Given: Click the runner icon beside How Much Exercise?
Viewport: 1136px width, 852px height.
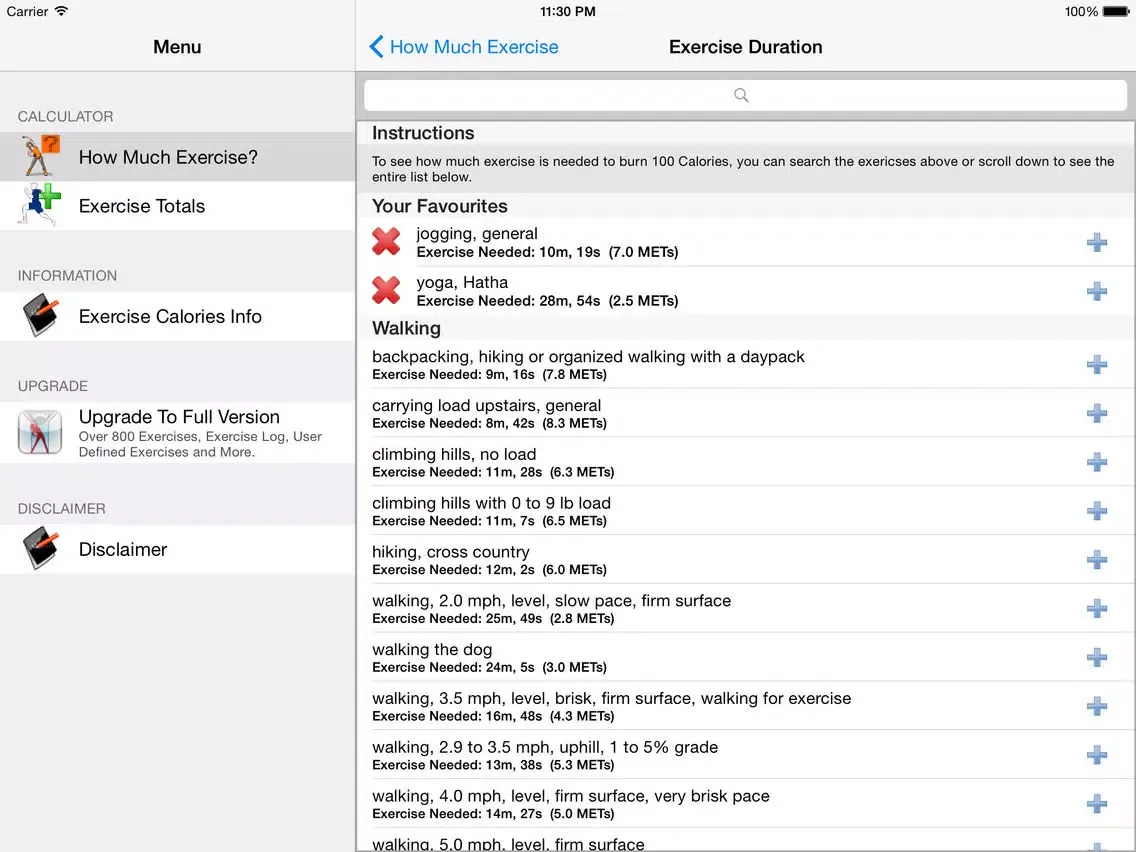Looking at the screenshot, I should coord(38,156).
